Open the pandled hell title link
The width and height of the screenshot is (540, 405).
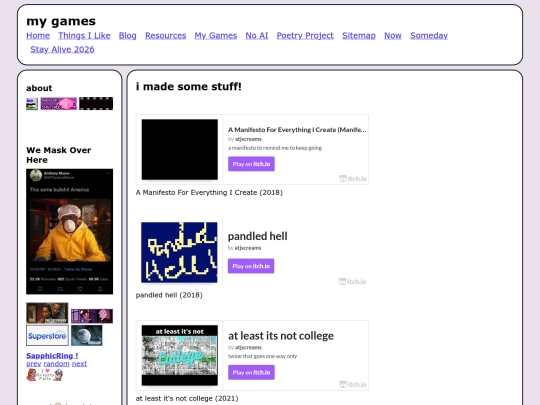[x=258, y=236]
